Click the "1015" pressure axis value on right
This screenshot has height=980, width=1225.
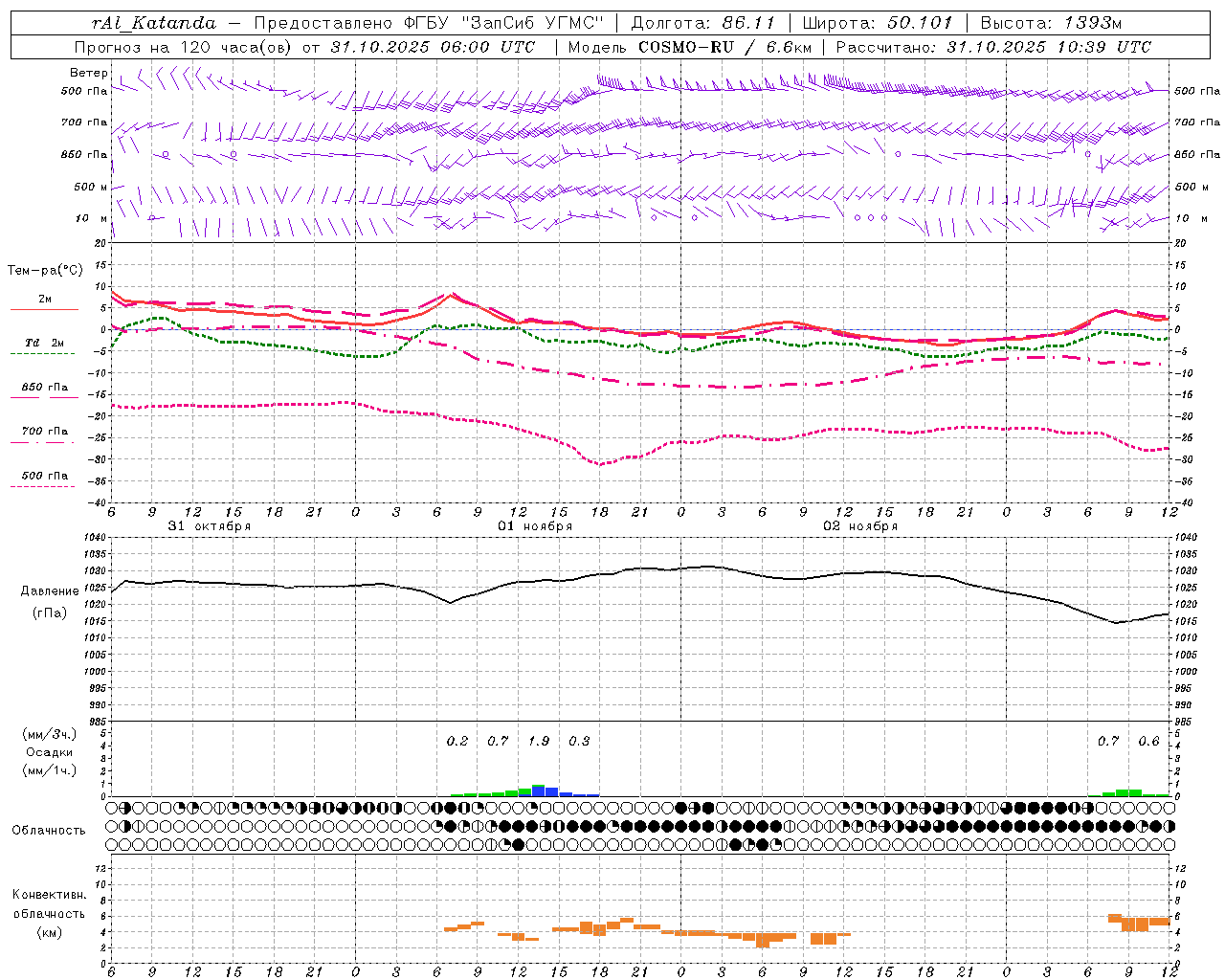tap(1185, 622)
